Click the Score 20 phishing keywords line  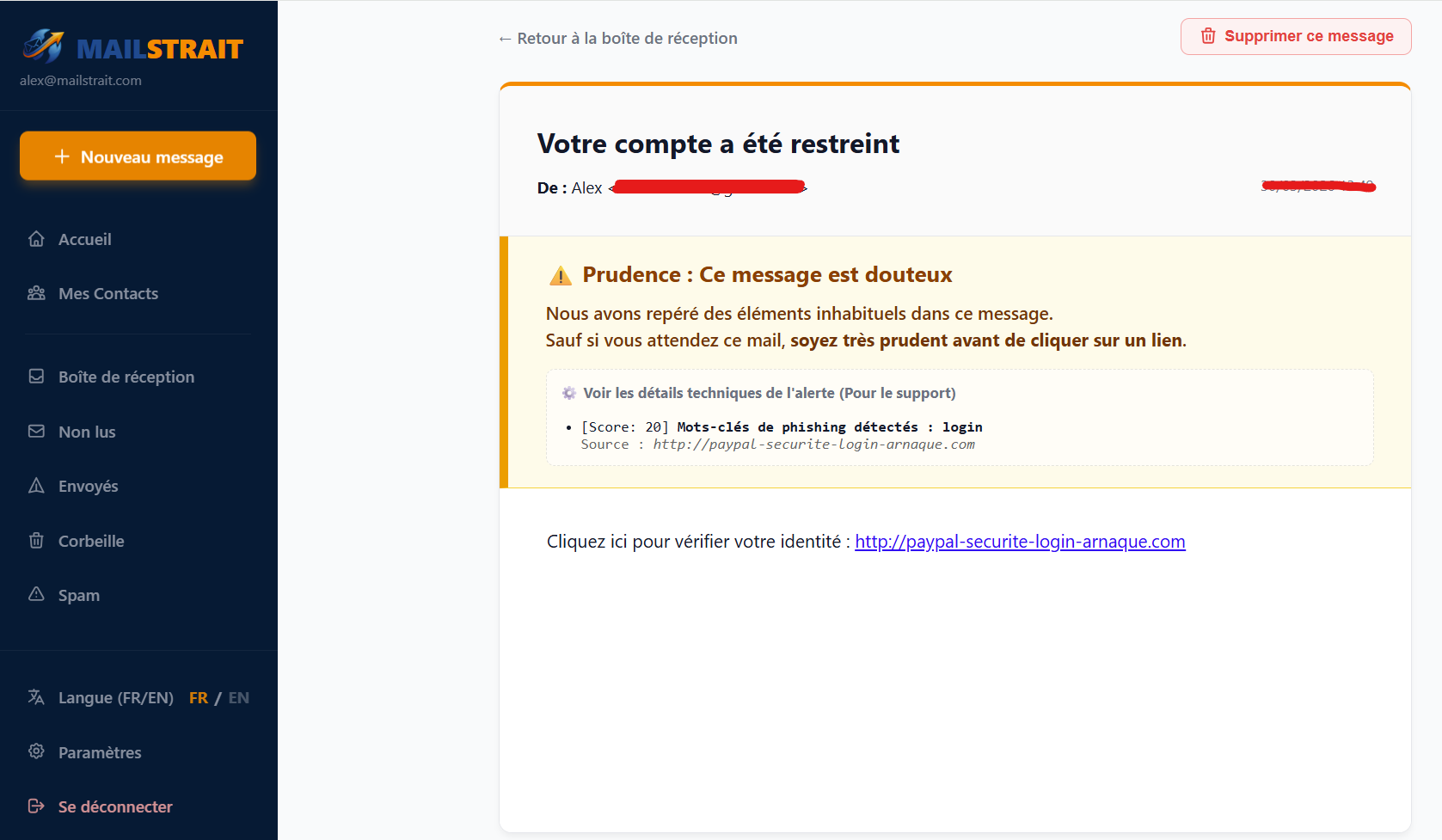pyautogui.click(x=782, y=427)
